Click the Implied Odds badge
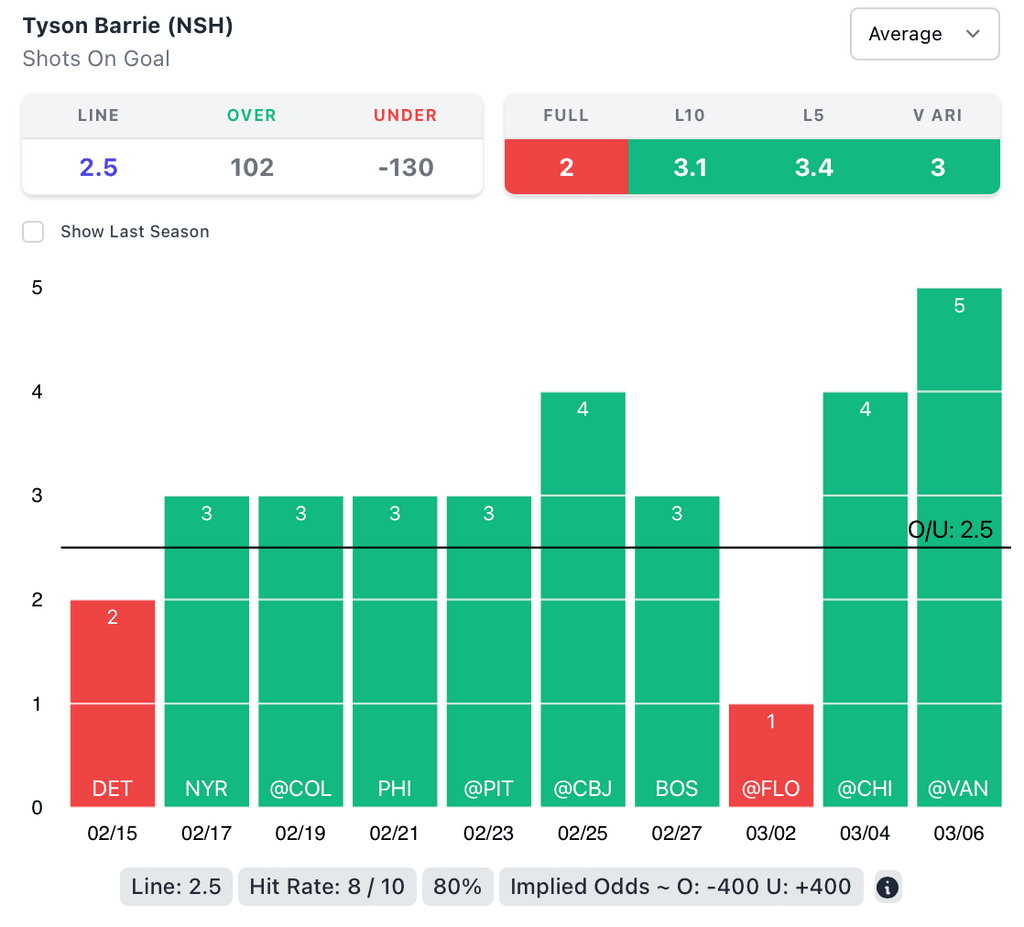This screenshot has width=1024, height=927. 681,886
